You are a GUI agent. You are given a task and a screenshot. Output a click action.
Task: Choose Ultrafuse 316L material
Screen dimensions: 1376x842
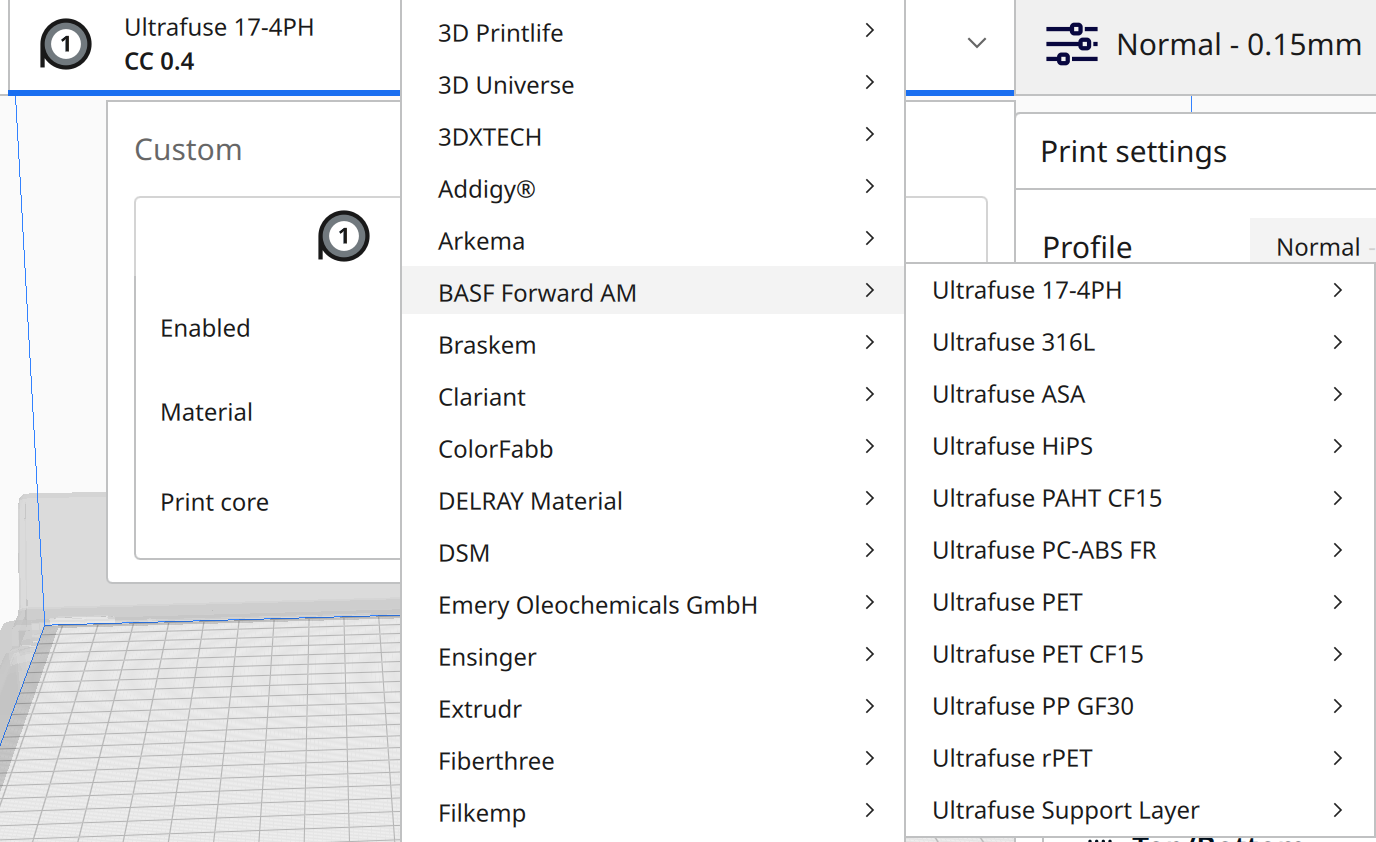click(1140, 342)
